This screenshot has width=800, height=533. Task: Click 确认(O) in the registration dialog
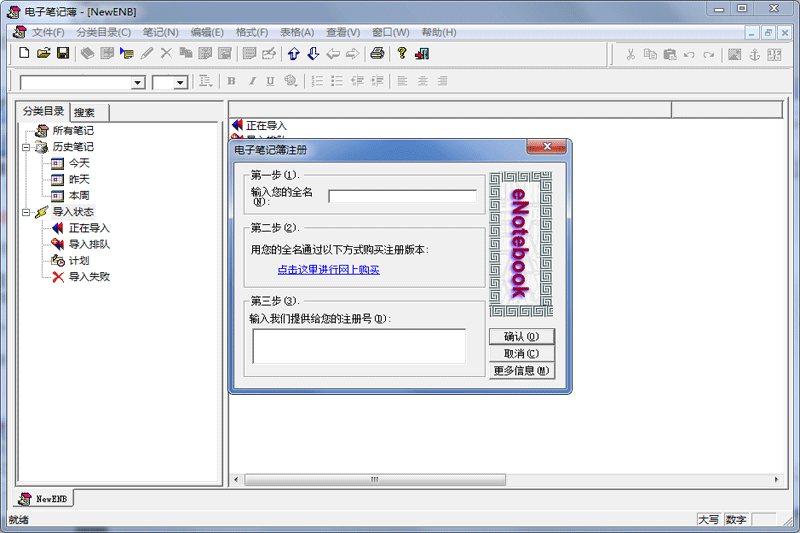tap(521, 337)
